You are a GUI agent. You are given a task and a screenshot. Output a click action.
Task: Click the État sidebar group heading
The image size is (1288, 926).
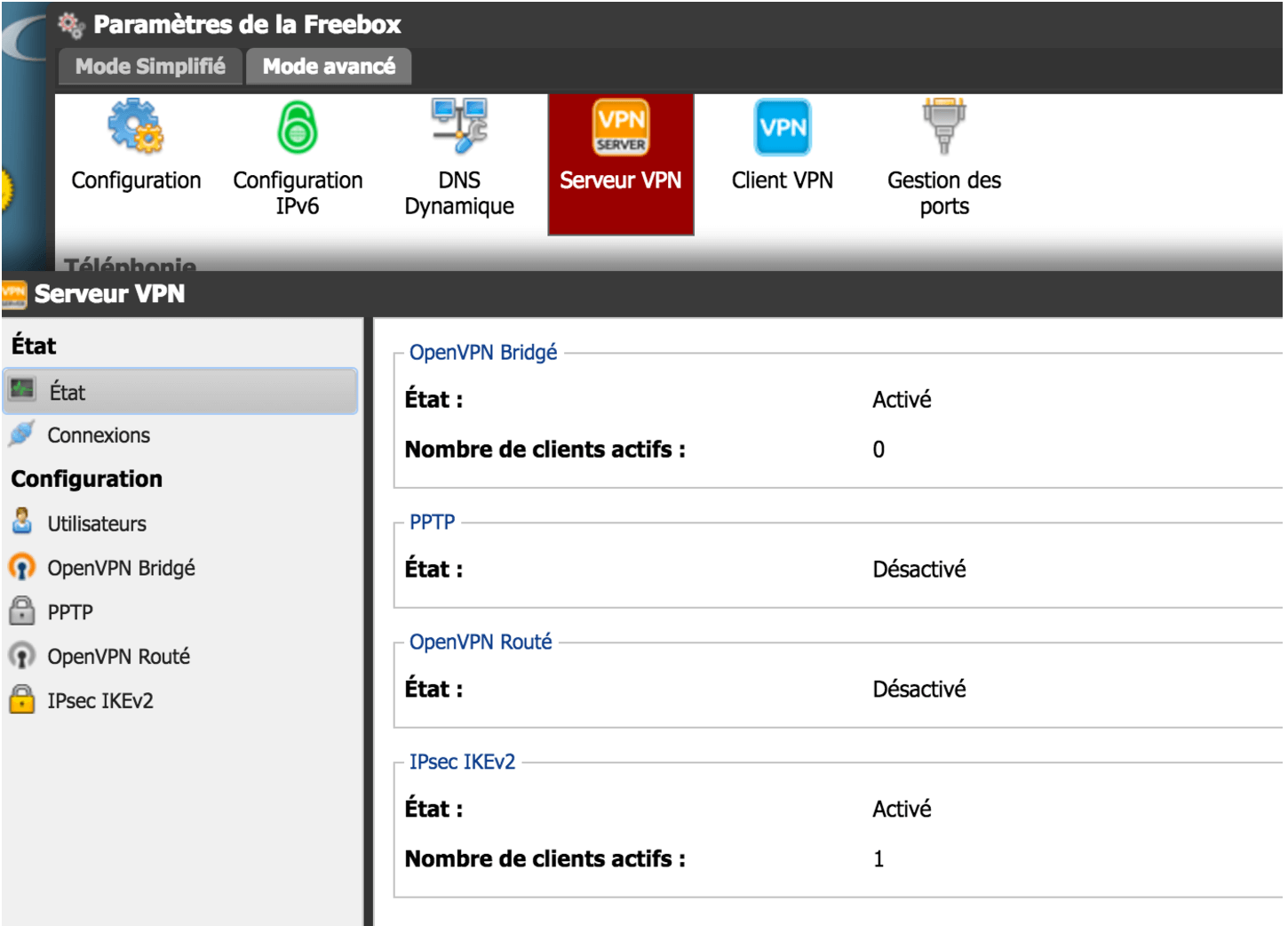[34, 346]
